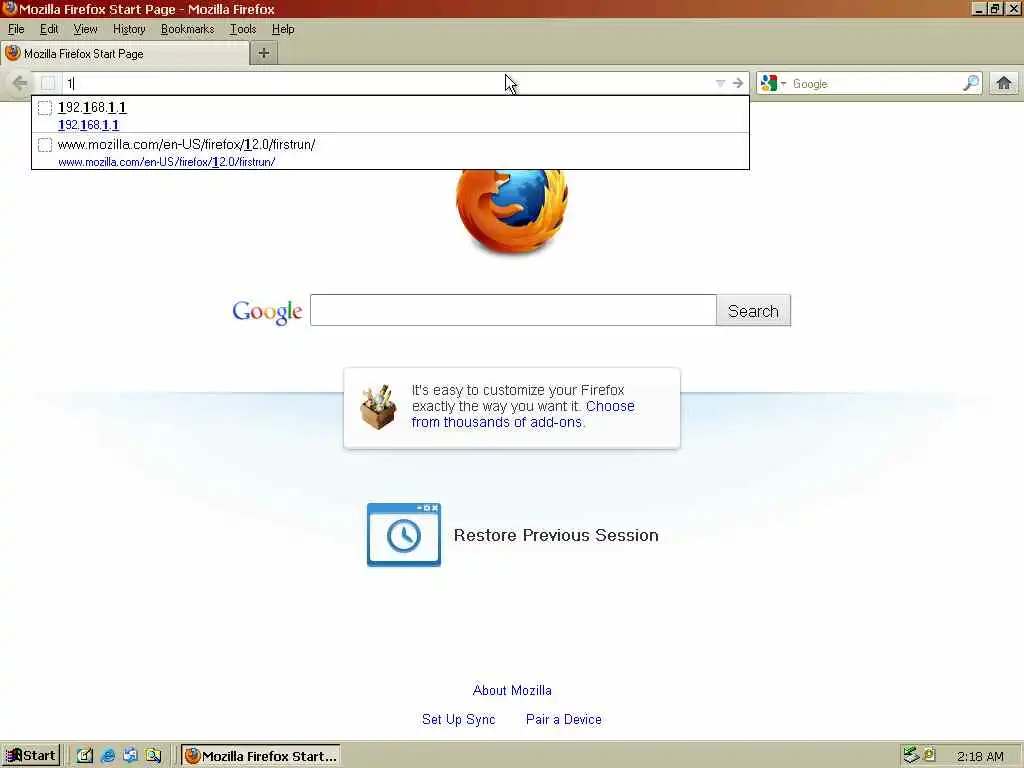Click the Firefox logo on start page
The image size is (1024, 768).
point(512,211)
